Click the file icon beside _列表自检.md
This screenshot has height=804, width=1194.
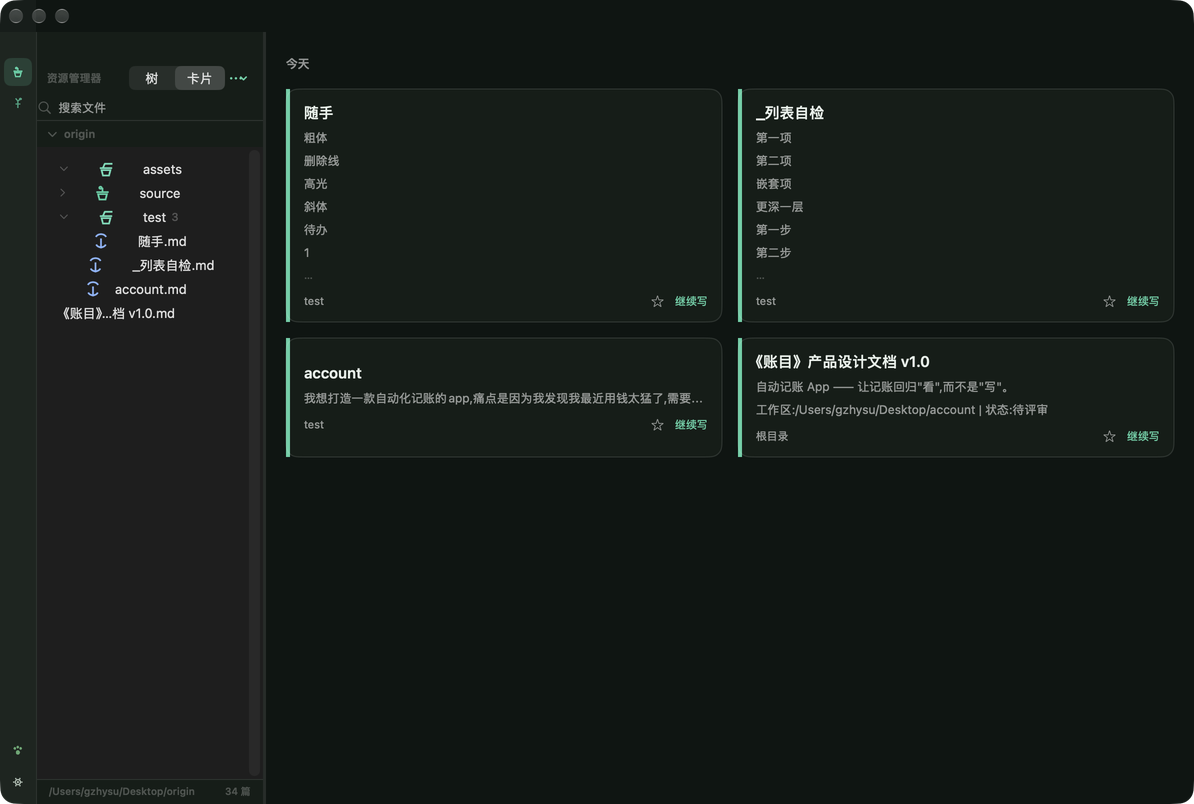click(x=95, y=265)
